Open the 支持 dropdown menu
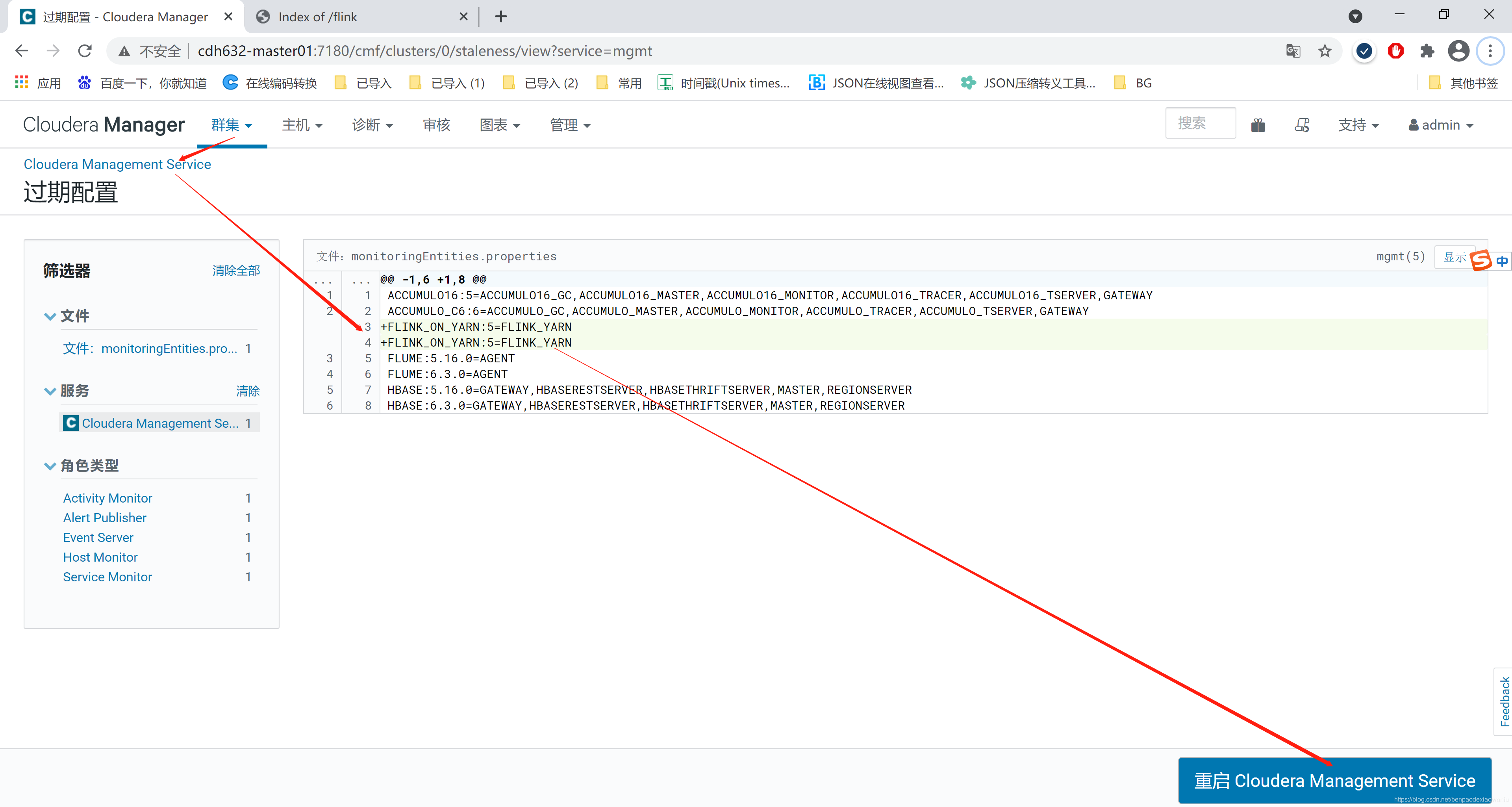 [1358, 125]
